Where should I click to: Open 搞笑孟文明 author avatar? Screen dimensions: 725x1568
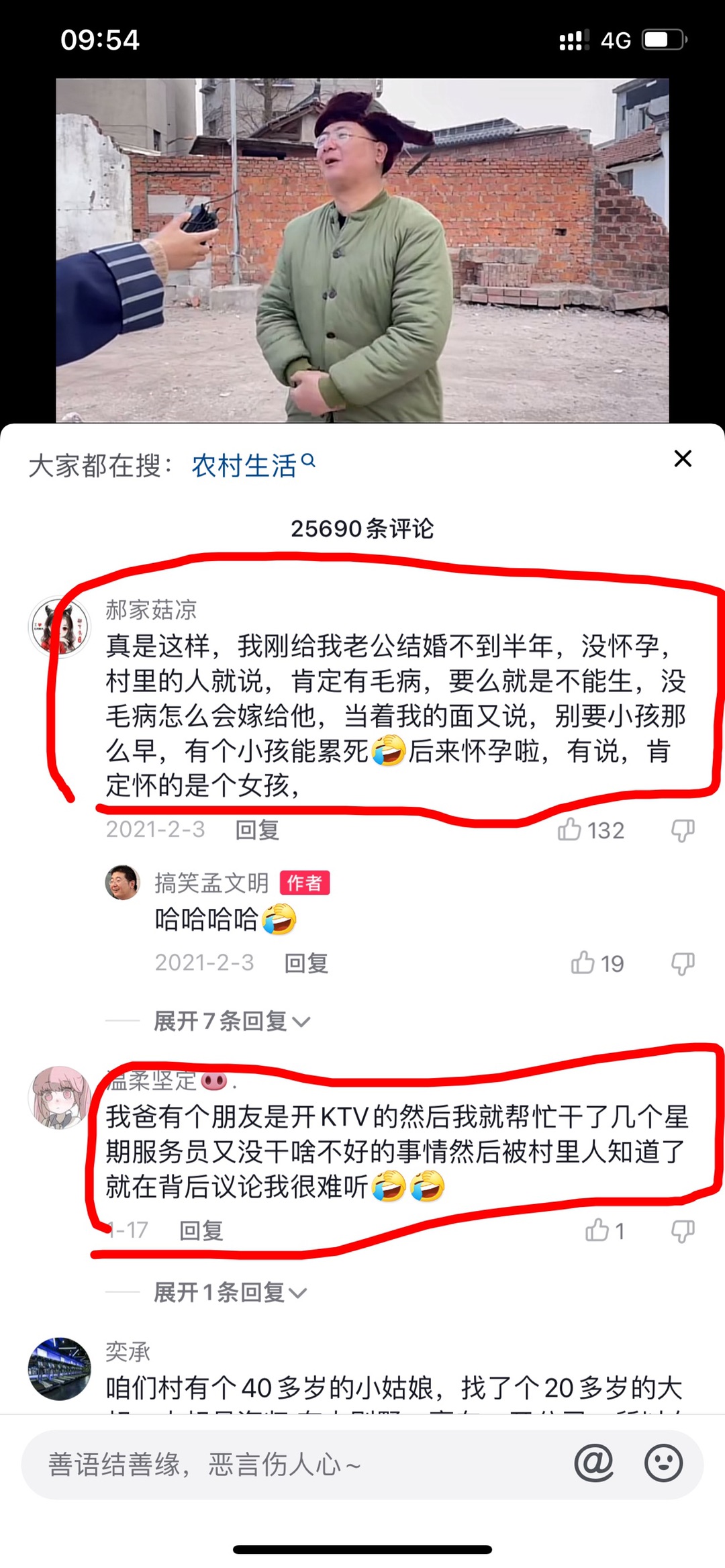tap(122, 882)
